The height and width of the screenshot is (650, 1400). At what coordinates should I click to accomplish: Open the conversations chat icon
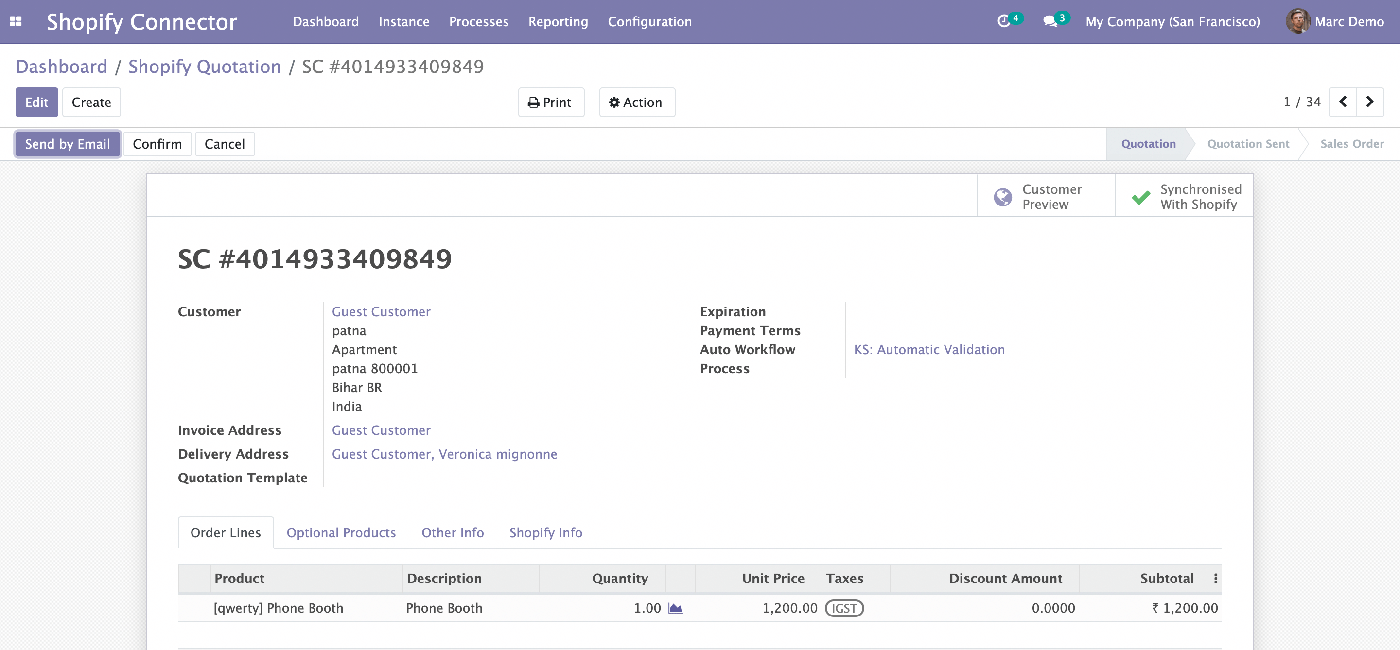[1050, 21]
